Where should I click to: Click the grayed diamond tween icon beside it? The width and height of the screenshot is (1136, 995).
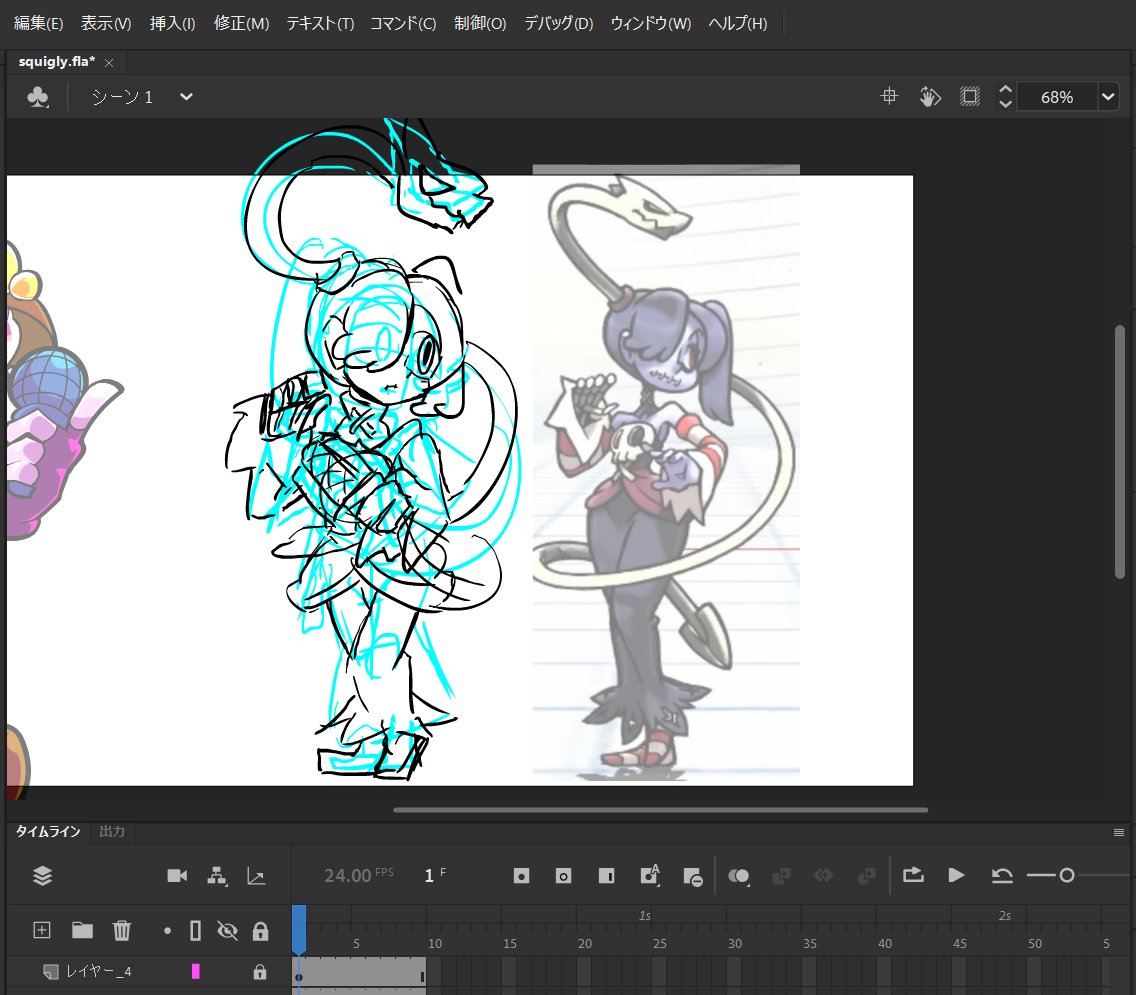pos(823,875)
